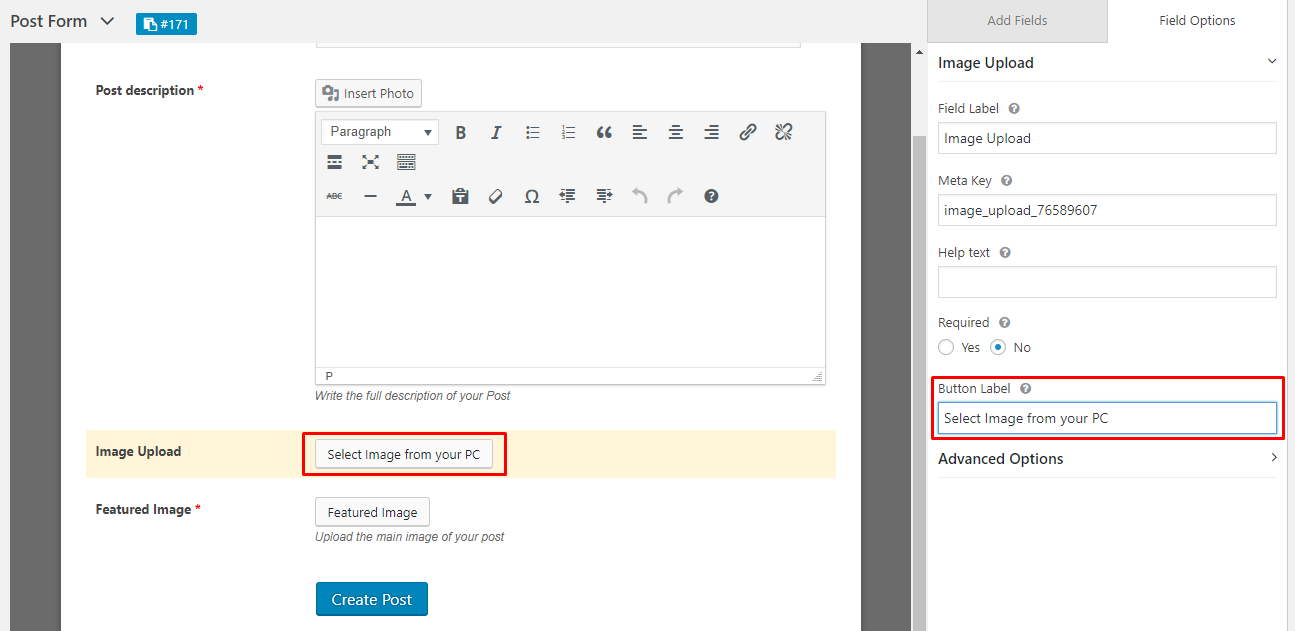Collapse the Image Upload options section

(x=1272, y=62)
